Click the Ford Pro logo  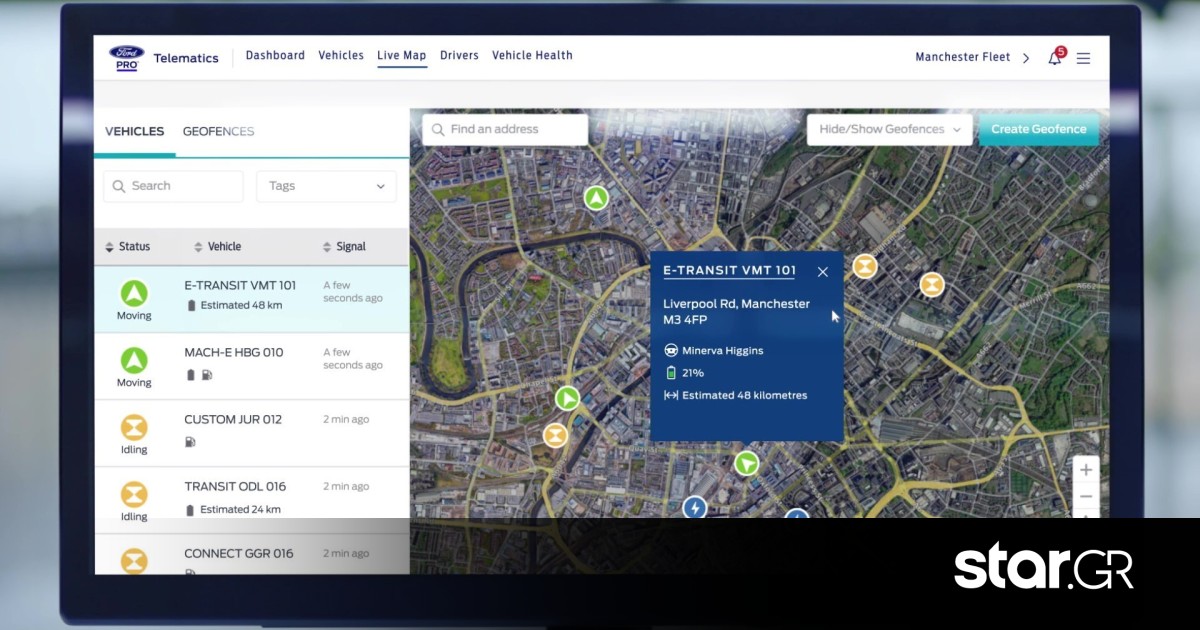[127, 58]
